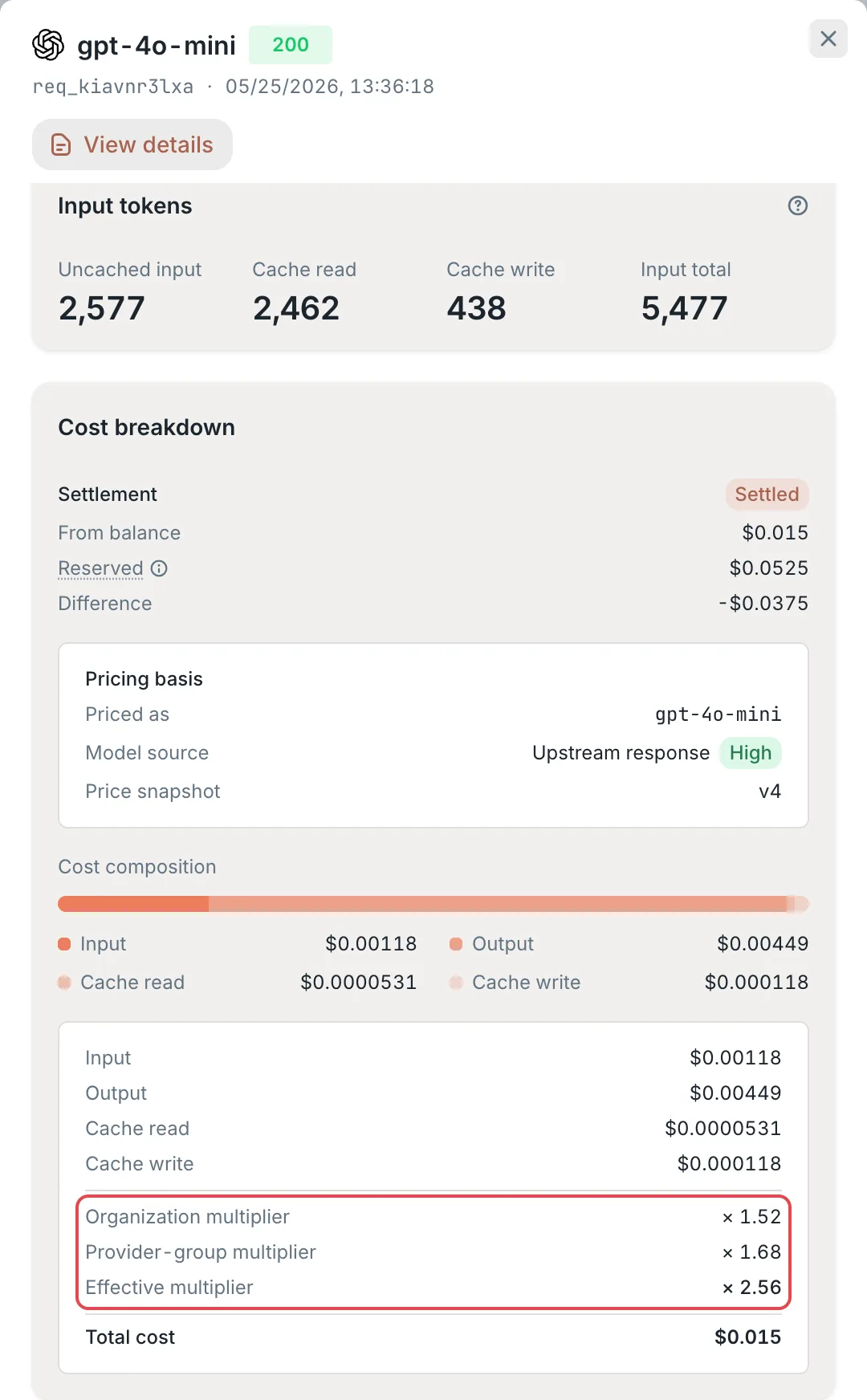Click the Effective multiplier value × 2.56
Image resolution: width=867 pixels, height=1400 pixels.
751,1288
